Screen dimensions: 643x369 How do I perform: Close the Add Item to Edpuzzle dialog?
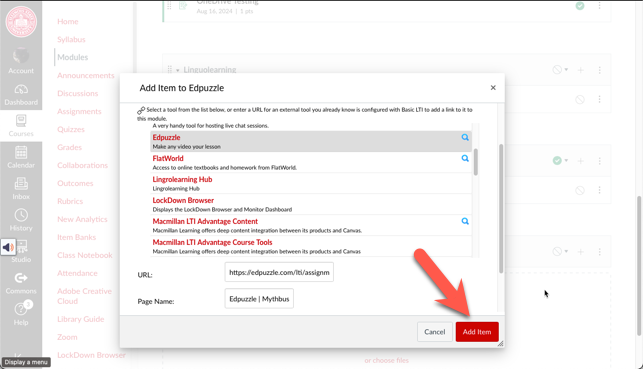click(493, 88)
